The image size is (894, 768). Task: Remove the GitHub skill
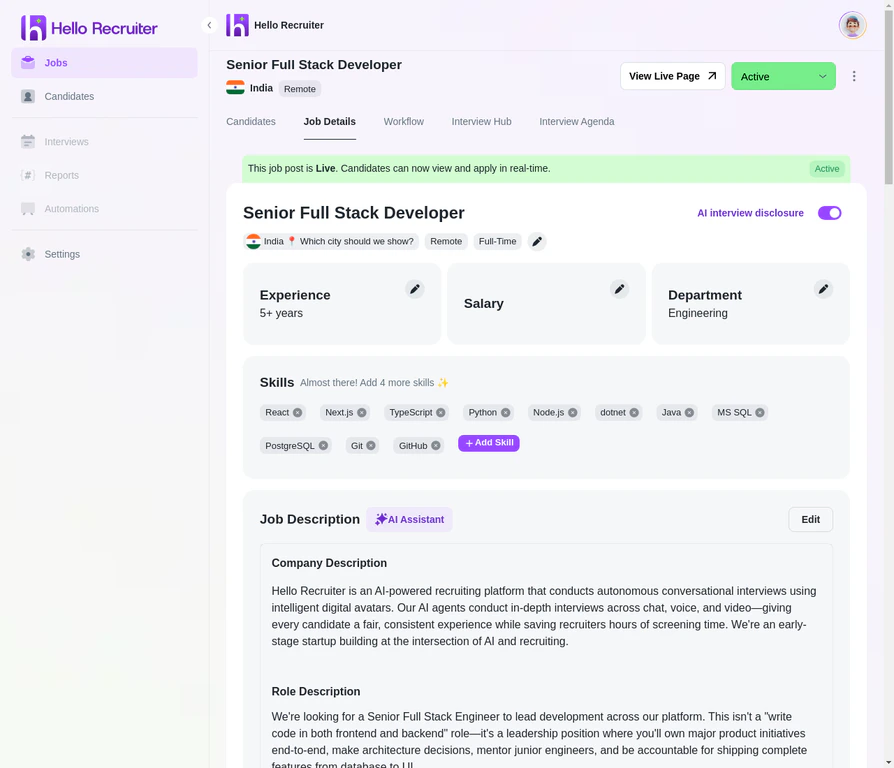(x=436, y=445)
